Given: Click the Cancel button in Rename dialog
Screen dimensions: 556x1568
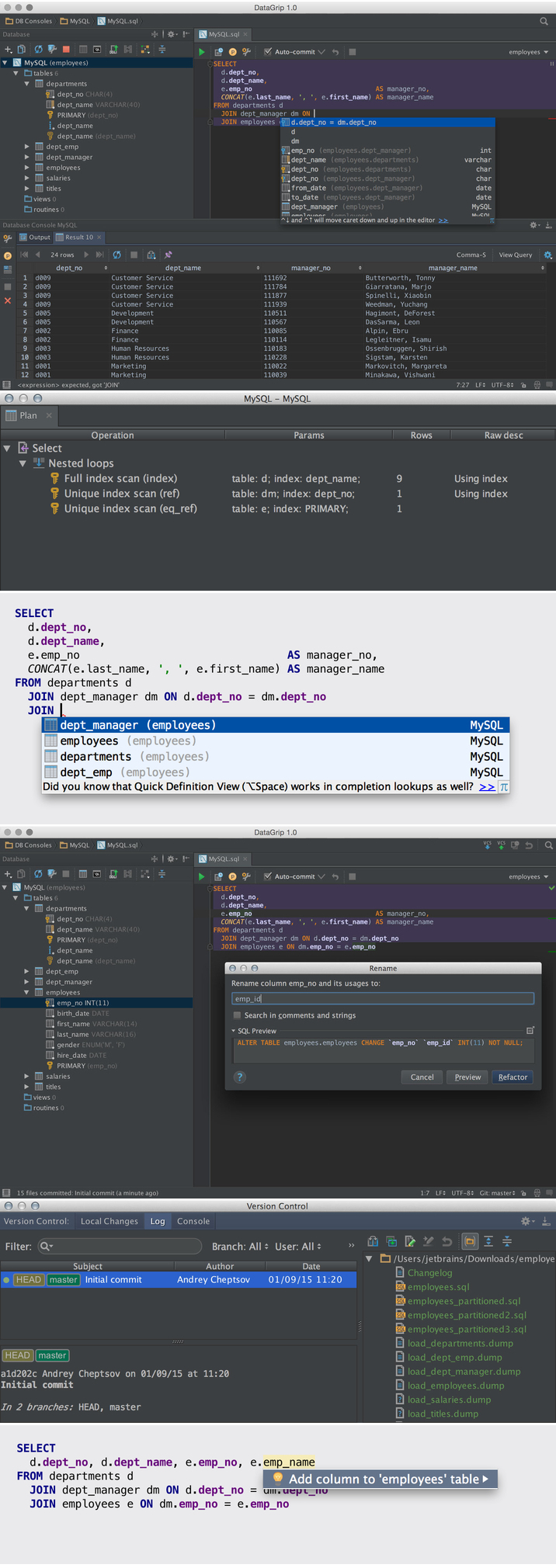Looking at the screenshot, I should [422, 1077].
